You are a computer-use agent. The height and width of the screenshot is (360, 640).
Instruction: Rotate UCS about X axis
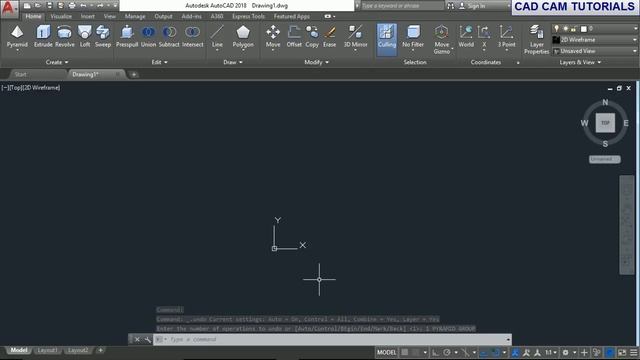pyautogui.click(x=484, y=37)
